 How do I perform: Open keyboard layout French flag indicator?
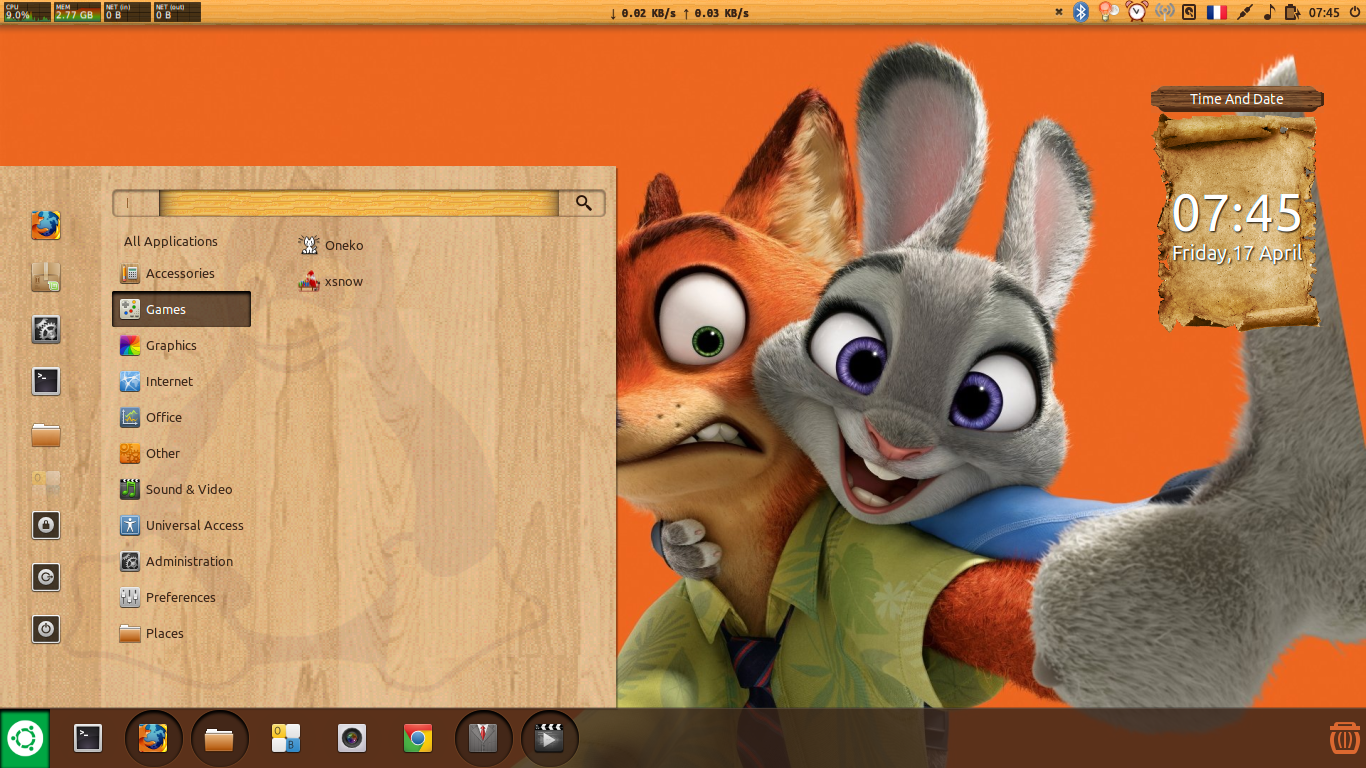click(1216, 12)
